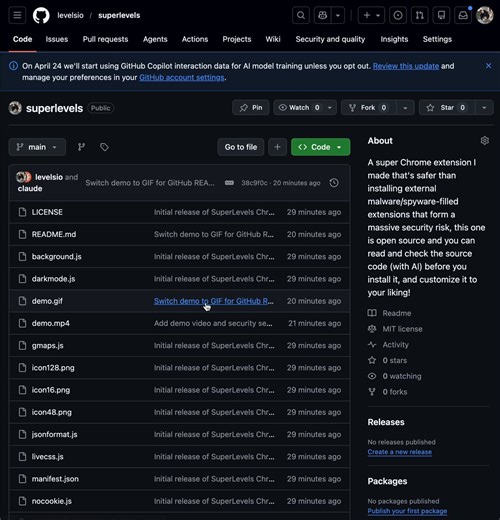Image resolution: width=500 pixels, height=520 pixels.
Task: Open the create new plus menu
Action: click(x=371, y=15)
